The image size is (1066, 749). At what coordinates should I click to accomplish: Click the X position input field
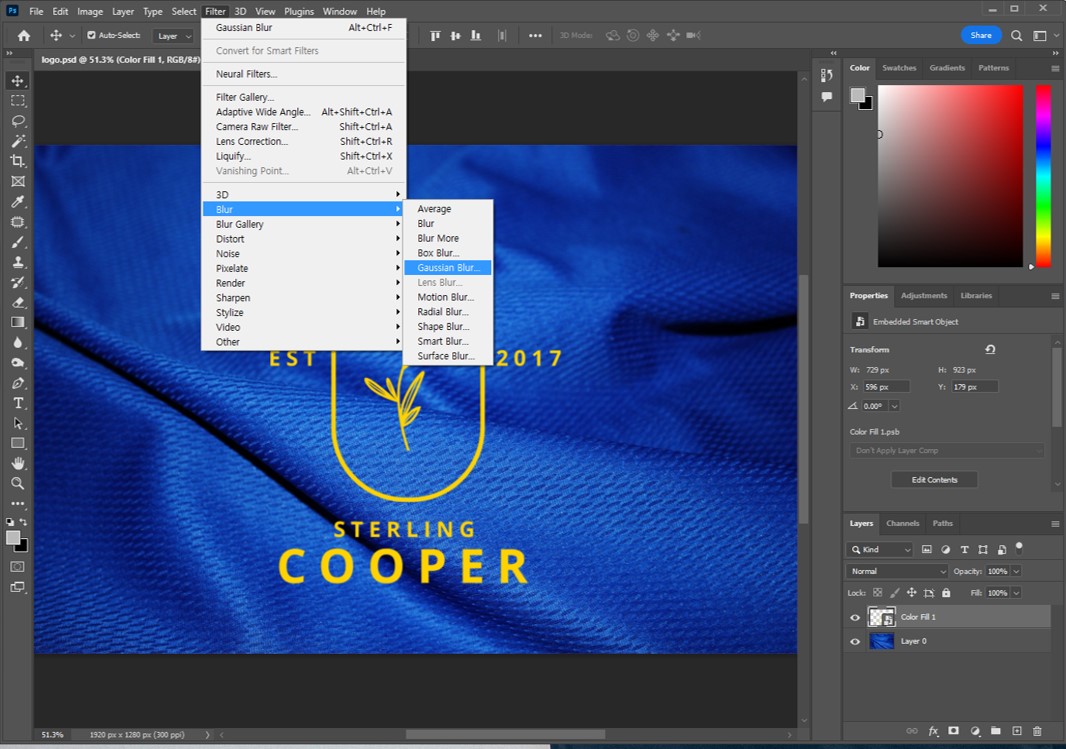[886, 387]
